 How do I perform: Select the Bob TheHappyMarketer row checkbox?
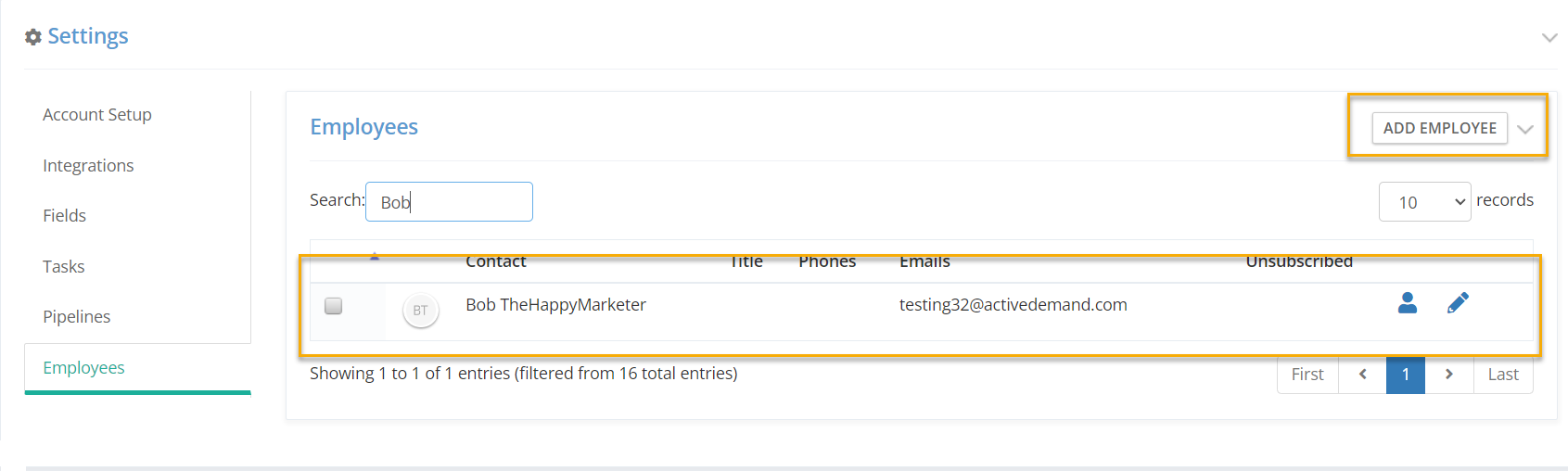tap(334, 305)
